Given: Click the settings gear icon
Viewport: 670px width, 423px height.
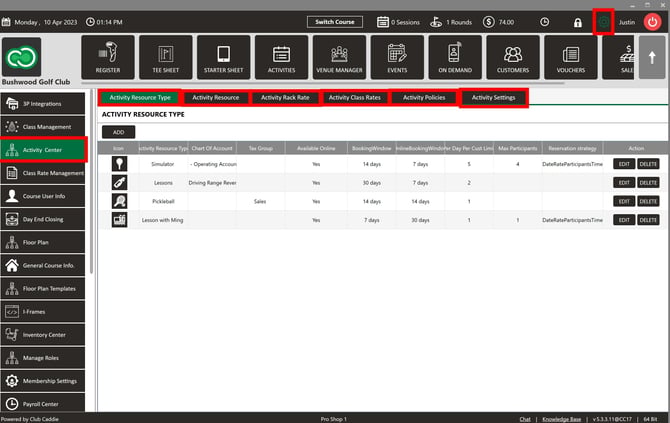Looking at the screenshot, I should click(603, 21).
